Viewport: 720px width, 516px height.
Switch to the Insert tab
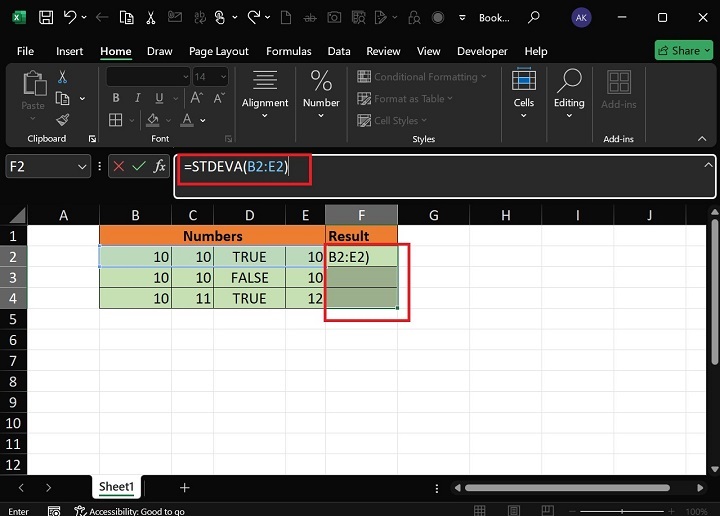click(x=69, y=51)
